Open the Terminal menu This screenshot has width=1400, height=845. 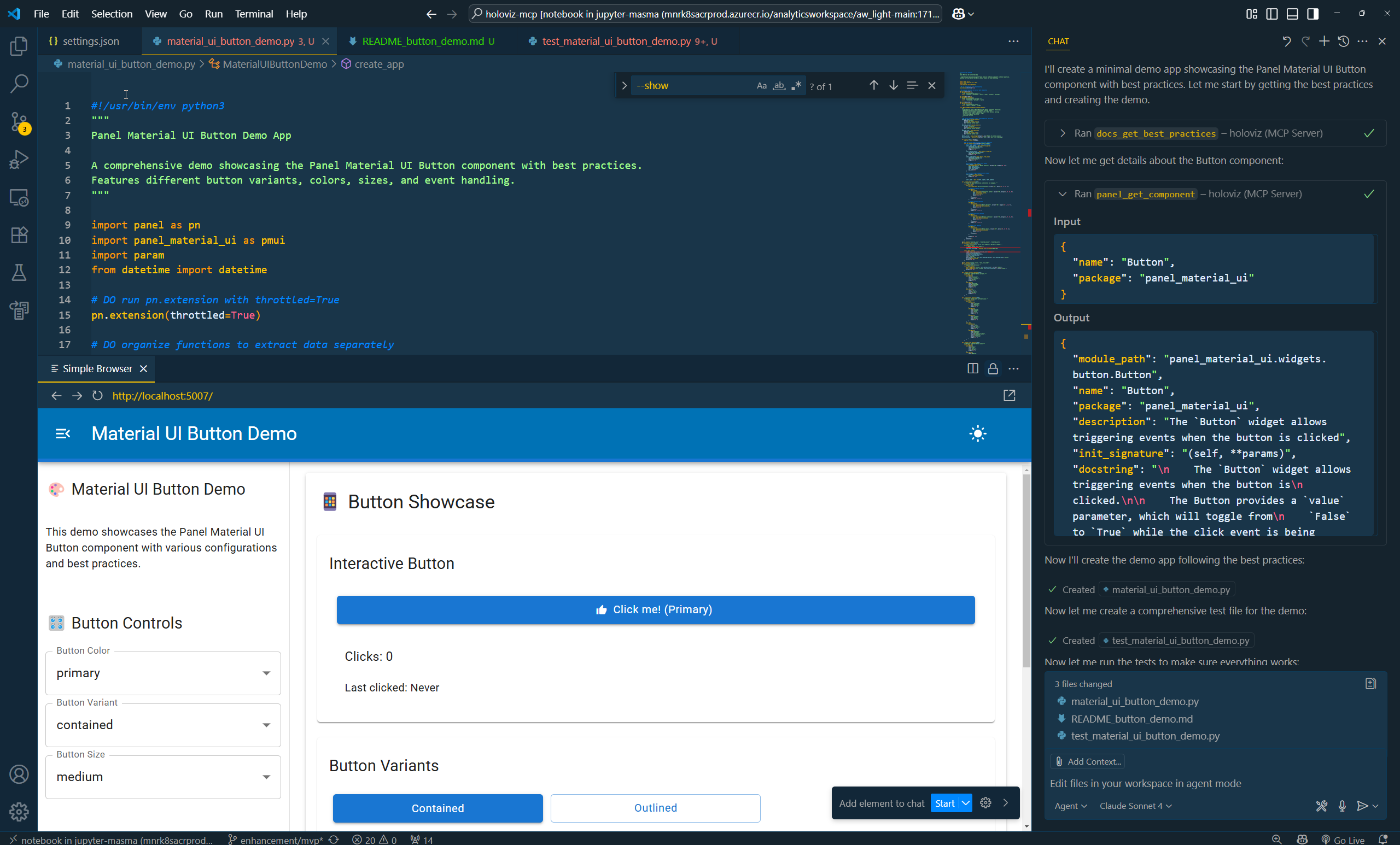[253, 14]
